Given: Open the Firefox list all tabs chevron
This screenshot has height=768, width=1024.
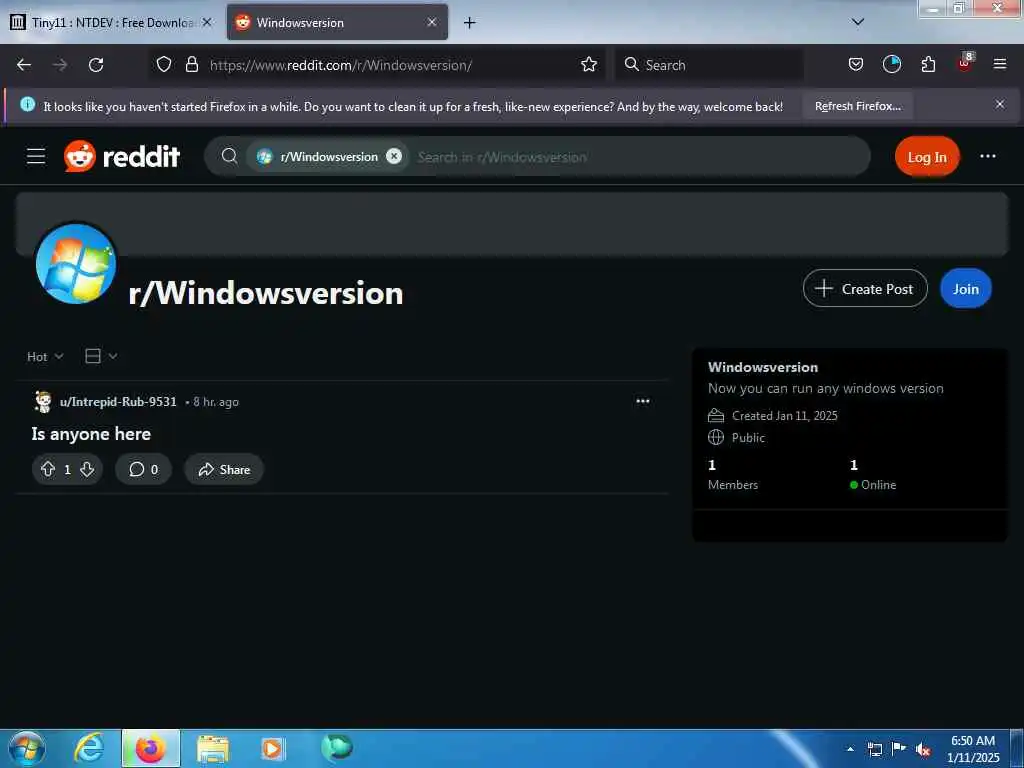Looking at the screenshot, I should click(x=858, y=22).
